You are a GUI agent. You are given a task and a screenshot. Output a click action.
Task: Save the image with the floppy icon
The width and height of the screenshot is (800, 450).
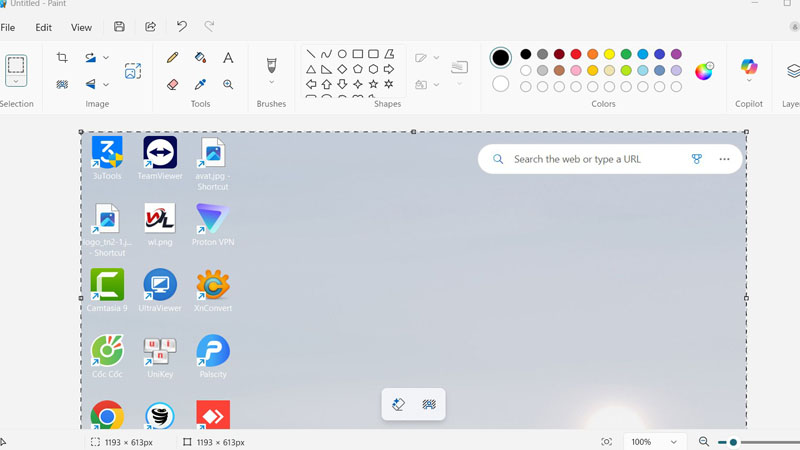(119, 27)
